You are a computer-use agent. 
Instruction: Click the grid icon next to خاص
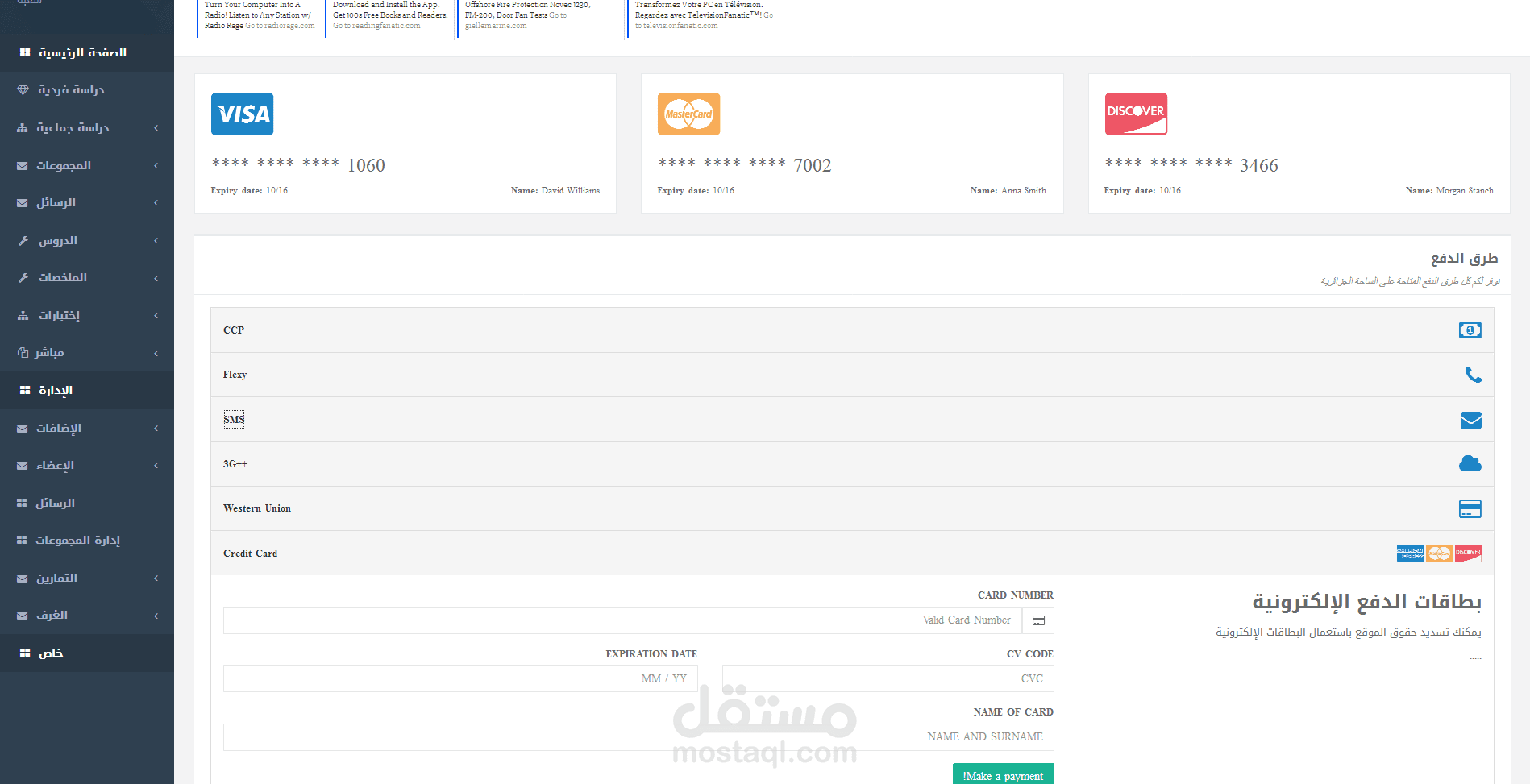(25, 653)
